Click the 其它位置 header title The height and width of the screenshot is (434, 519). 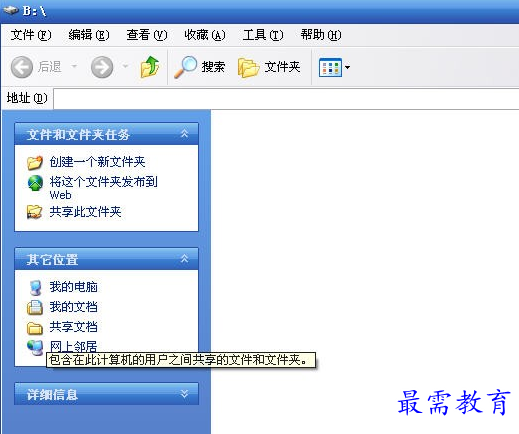(52, 259)
